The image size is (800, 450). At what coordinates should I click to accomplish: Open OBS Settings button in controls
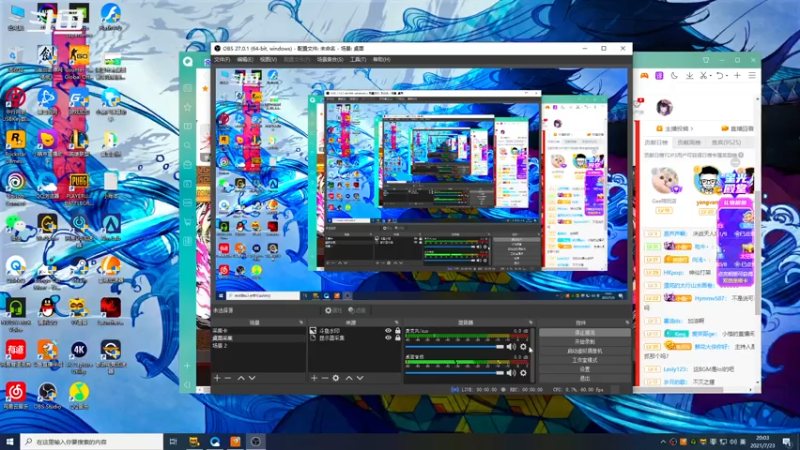tap(585, 369)
